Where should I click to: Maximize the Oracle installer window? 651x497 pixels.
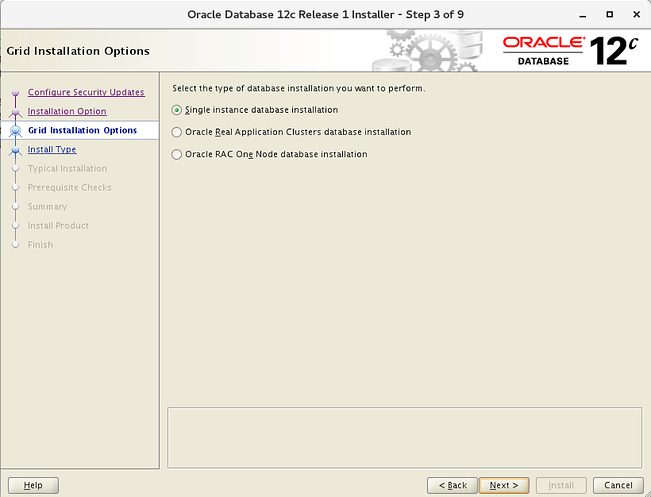point(609,15)
